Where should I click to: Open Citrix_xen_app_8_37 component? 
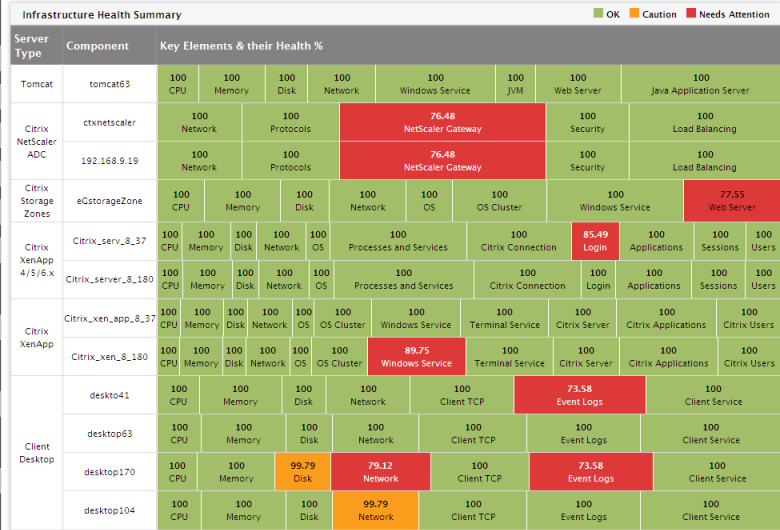pos(109,318)
